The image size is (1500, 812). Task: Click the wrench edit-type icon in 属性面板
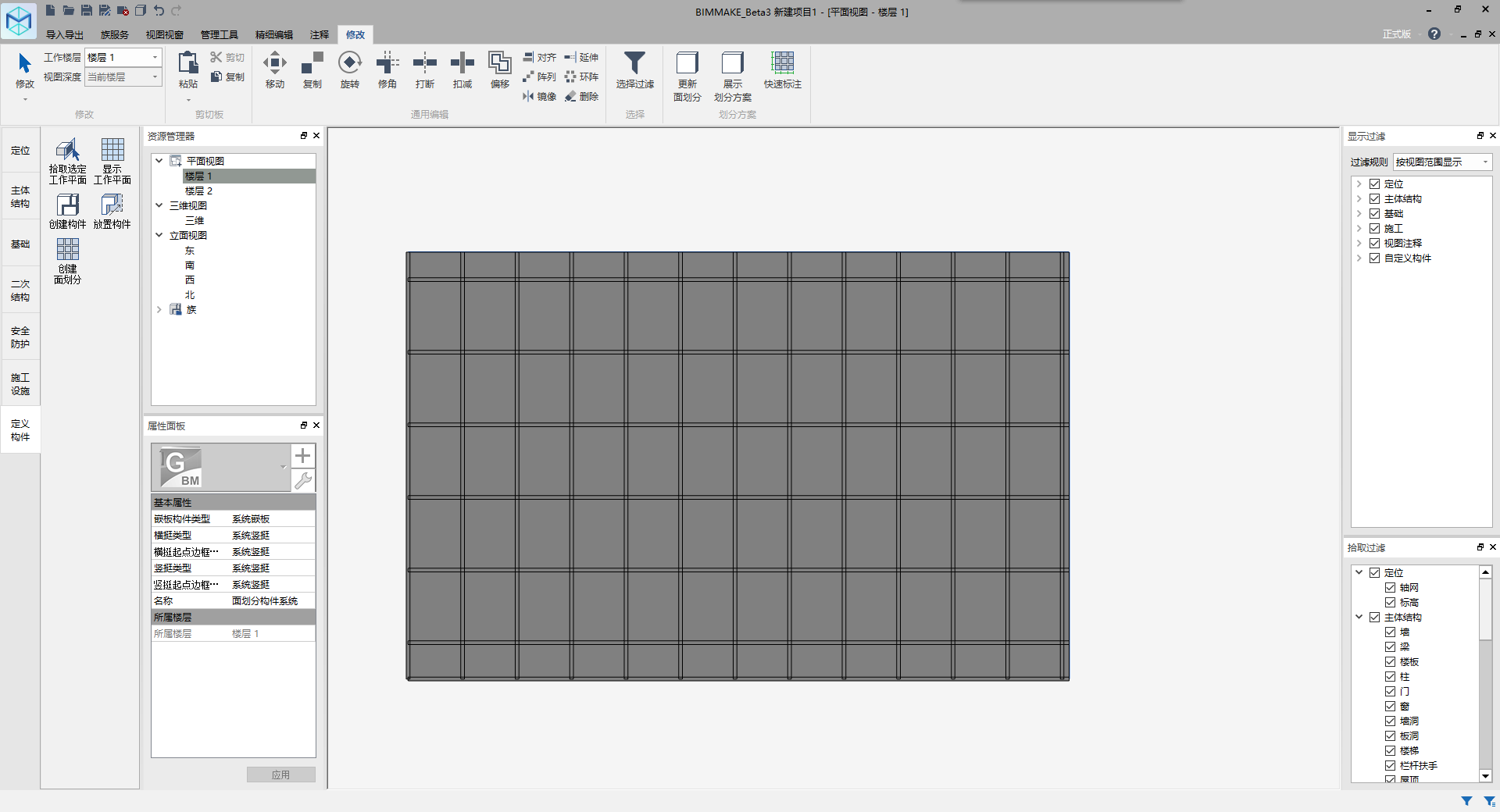(303, 480)
